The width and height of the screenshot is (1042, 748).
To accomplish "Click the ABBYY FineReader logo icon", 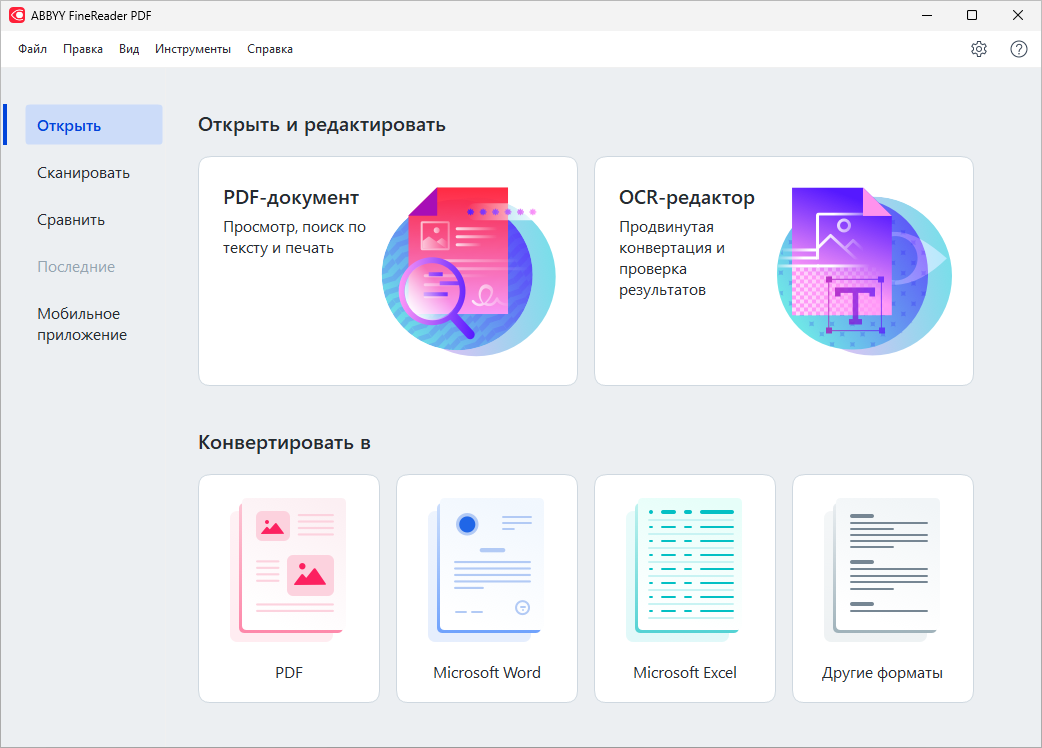I will (x=17, y=15).
